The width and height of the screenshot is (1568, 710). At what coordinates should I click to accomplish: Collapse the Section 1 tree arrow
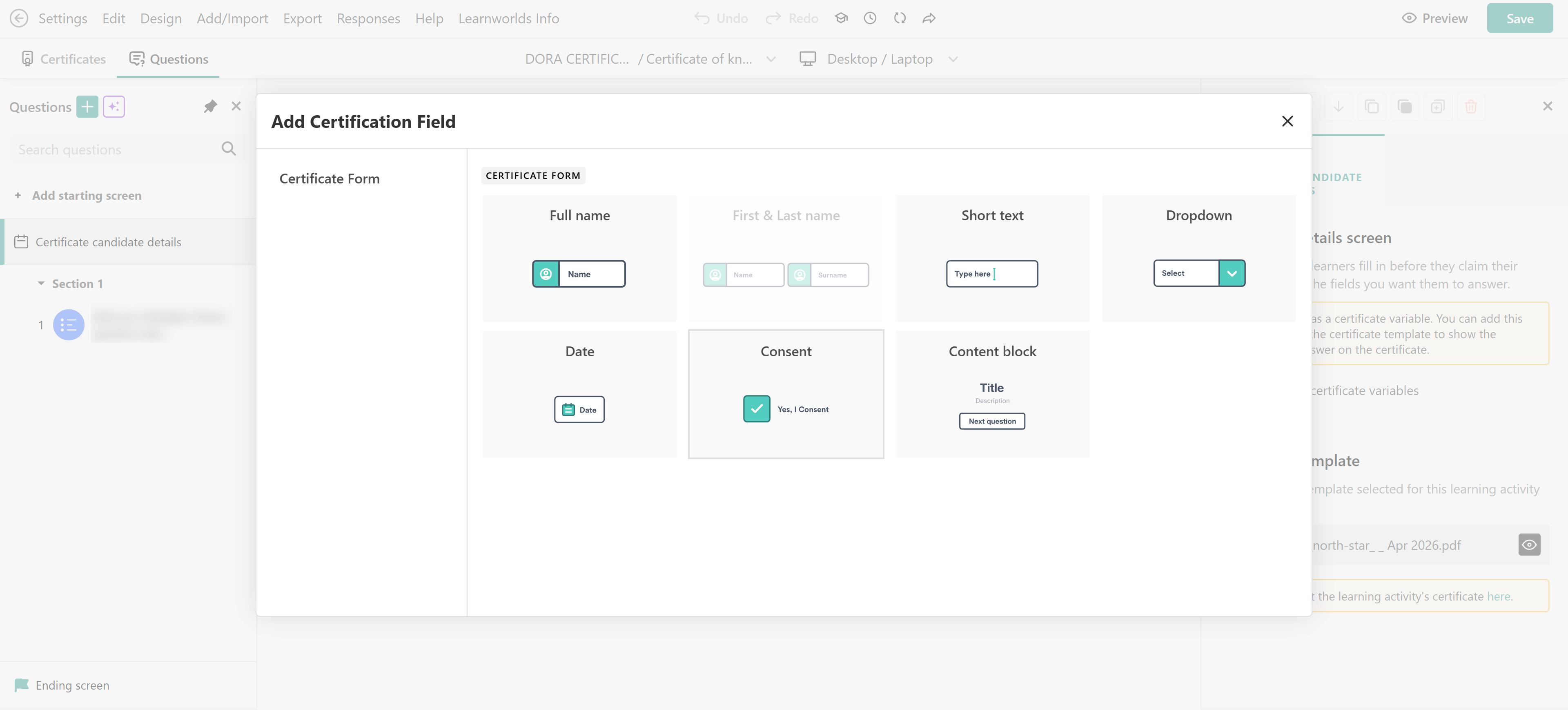click(x=41, y=284)
